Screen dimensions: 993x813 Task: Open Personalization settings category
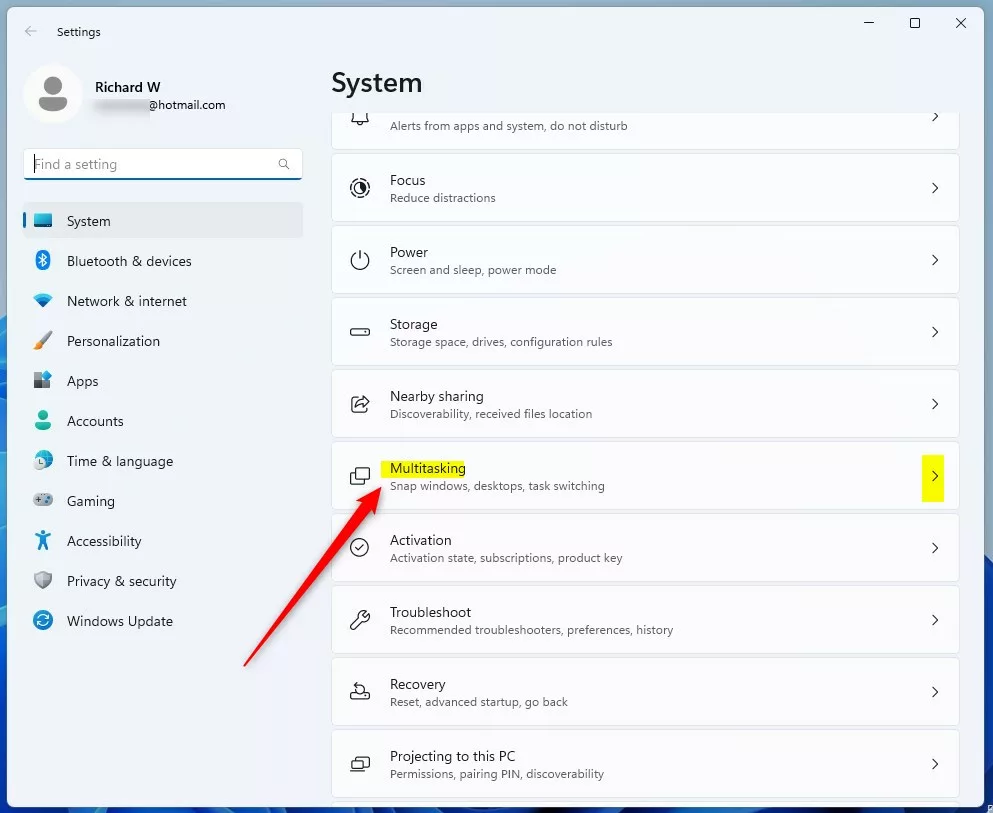point(113,341)
